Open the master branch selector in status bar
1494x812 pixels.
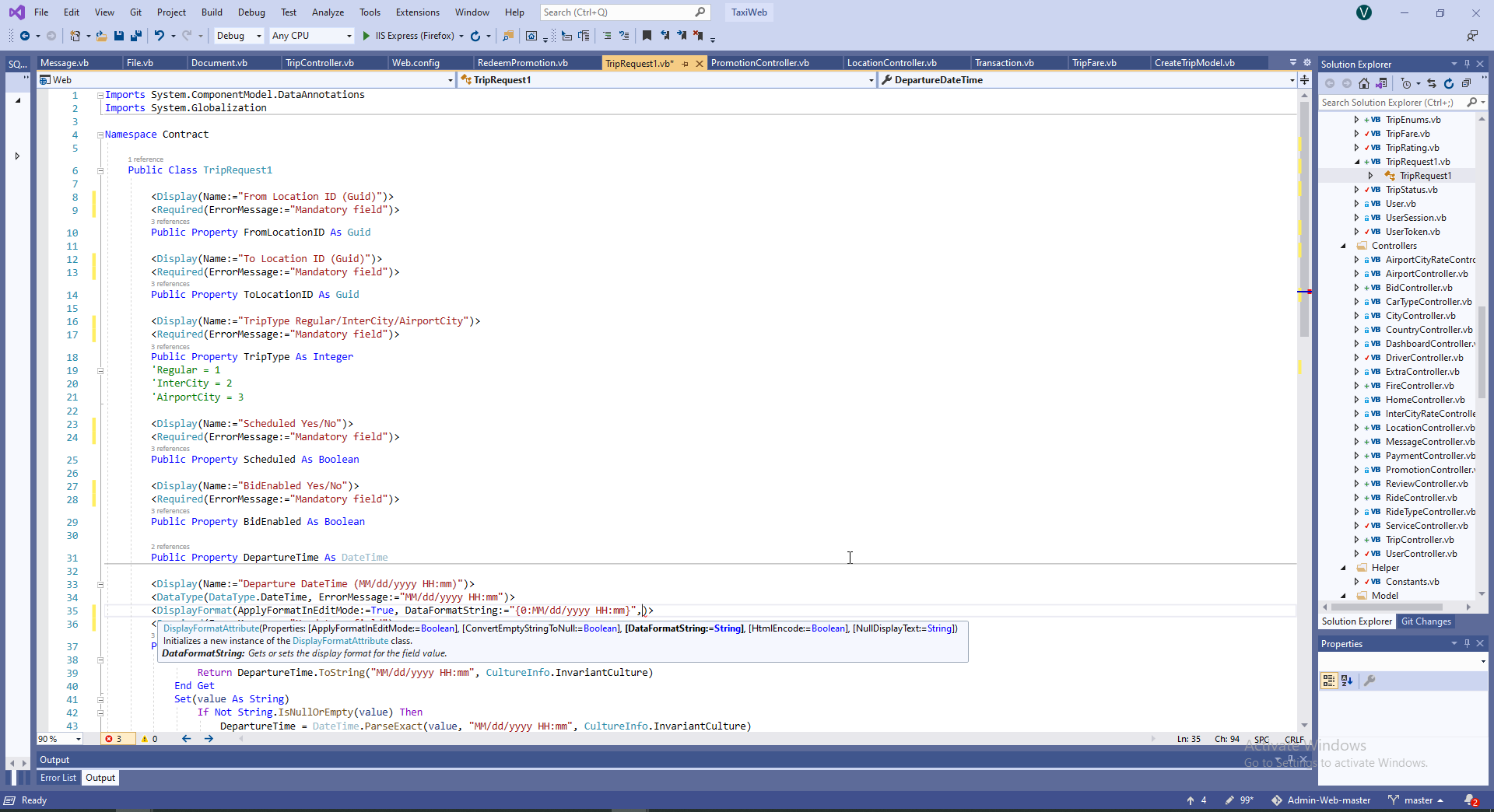click(1416, 800)
